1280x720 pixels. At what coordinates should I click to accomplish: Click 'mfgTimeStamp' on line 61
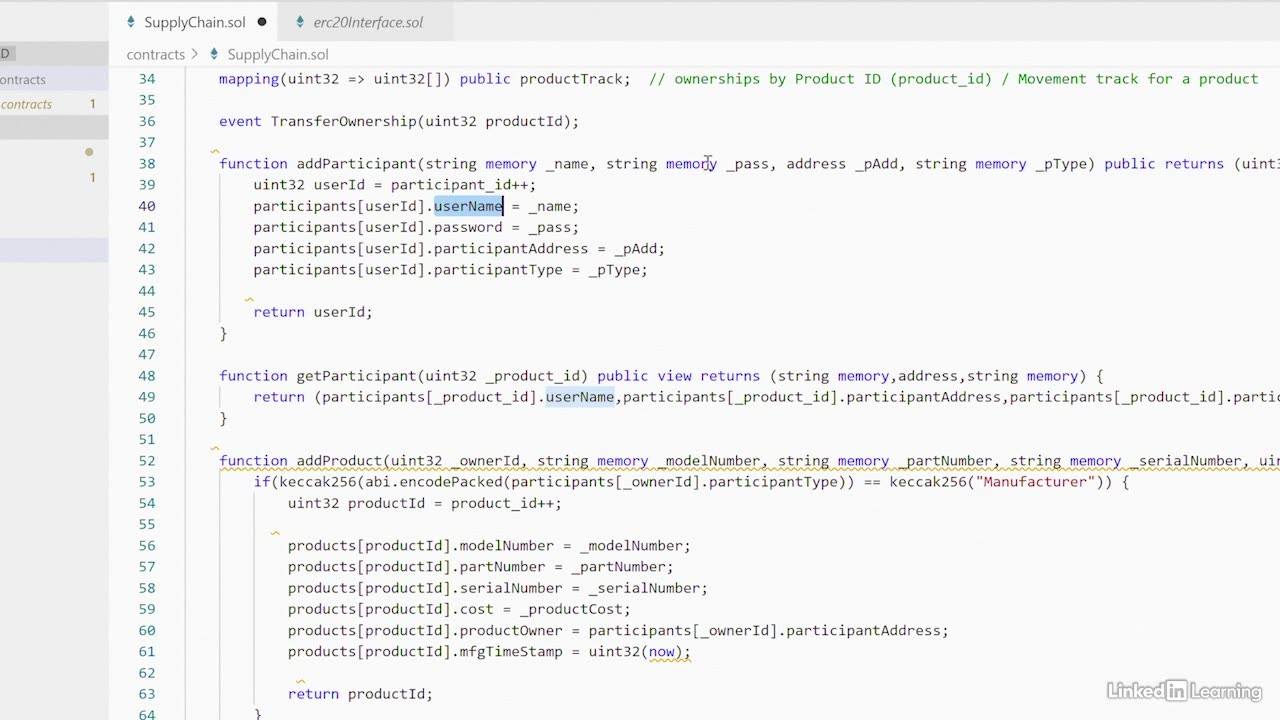click(x=511, y=652)
